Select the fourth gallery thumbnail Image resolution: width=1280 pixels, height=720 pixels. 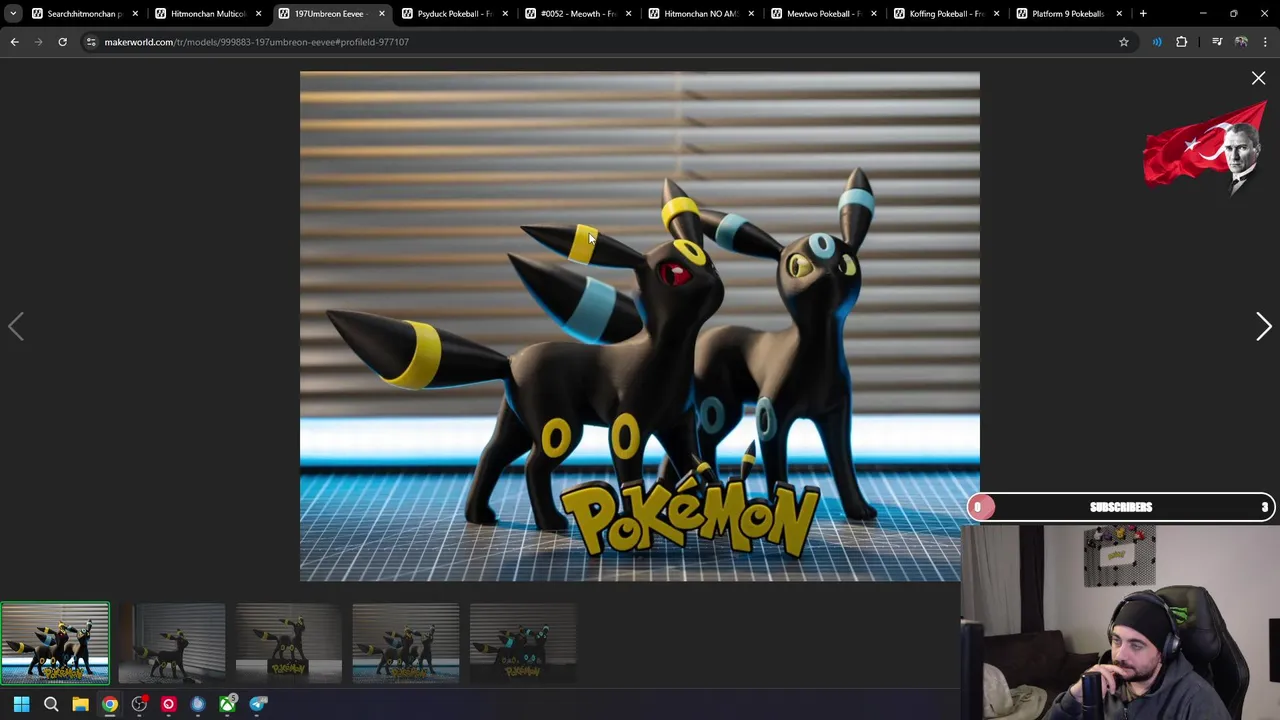[x=406, y=643]
